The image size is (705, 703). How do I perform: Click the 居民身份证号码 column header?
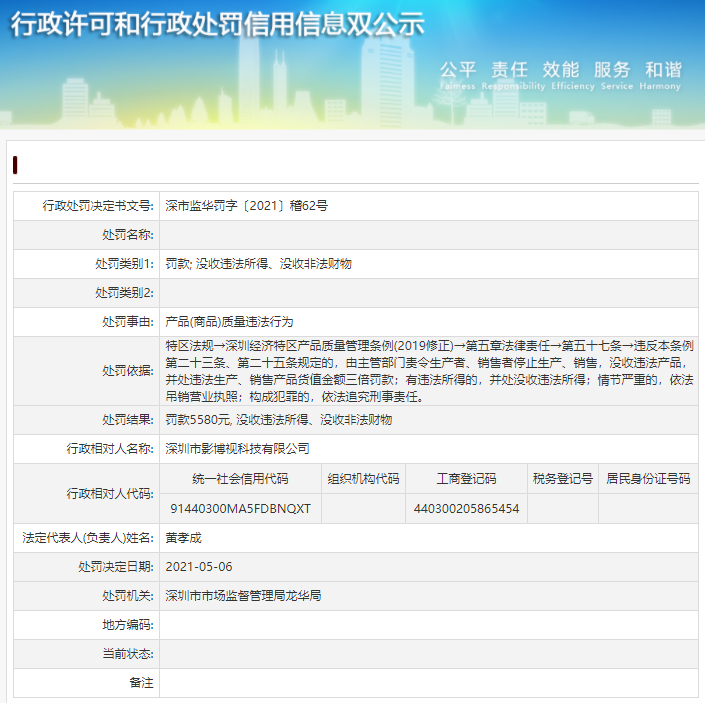pos(648,479)
